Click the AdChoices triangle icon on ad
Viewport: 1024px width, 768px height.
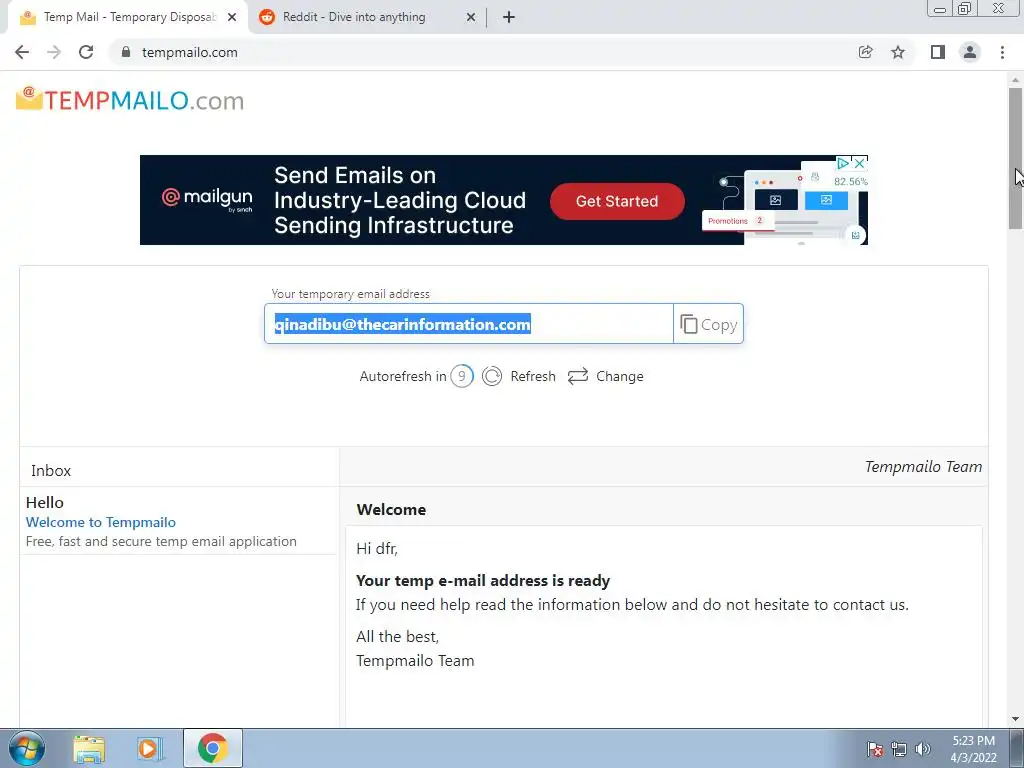coord(843,163)
